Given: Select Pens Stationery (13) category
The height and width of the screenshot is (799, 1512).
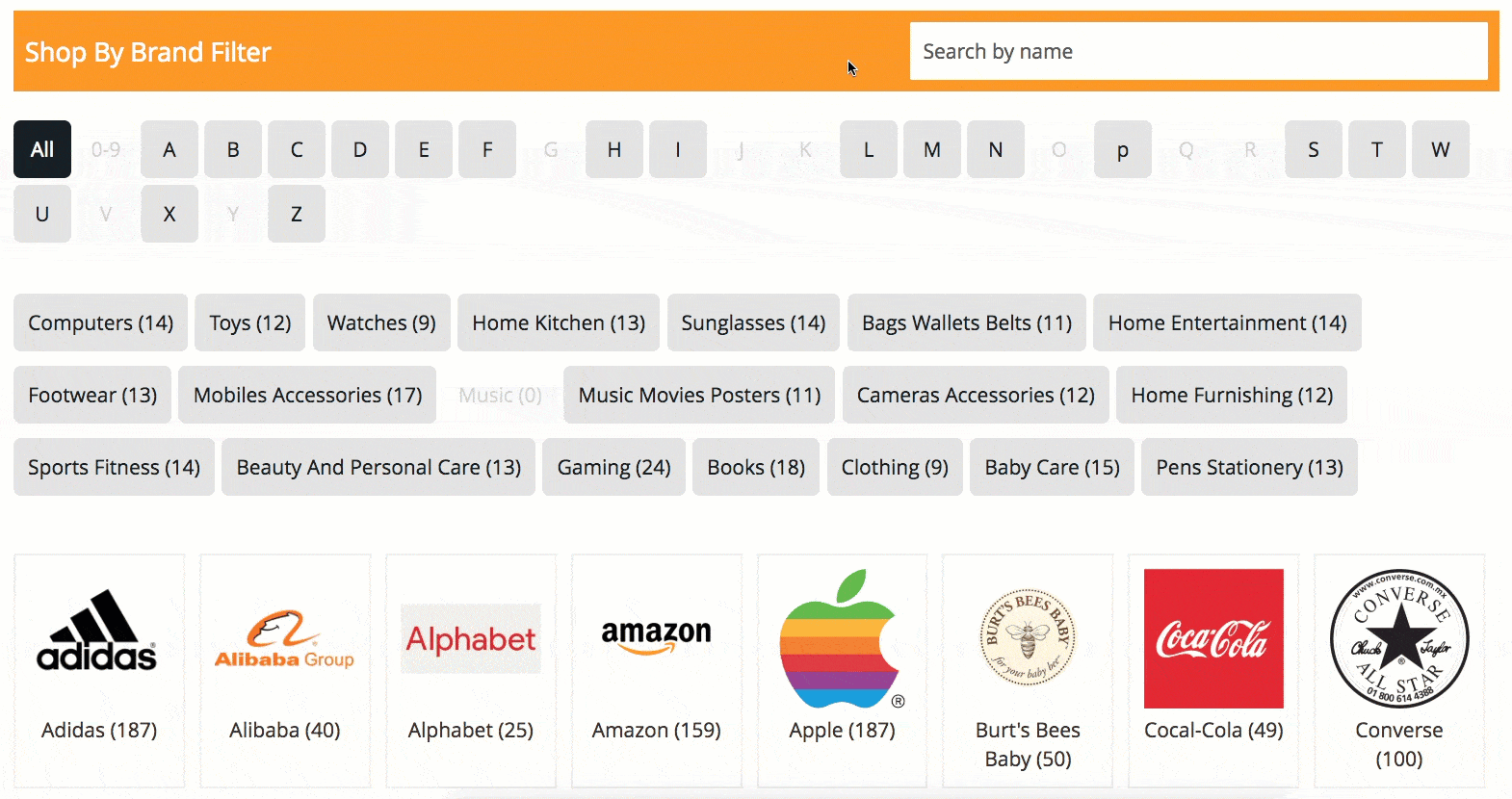Looking at the screenshot, I should point(1249,467).
